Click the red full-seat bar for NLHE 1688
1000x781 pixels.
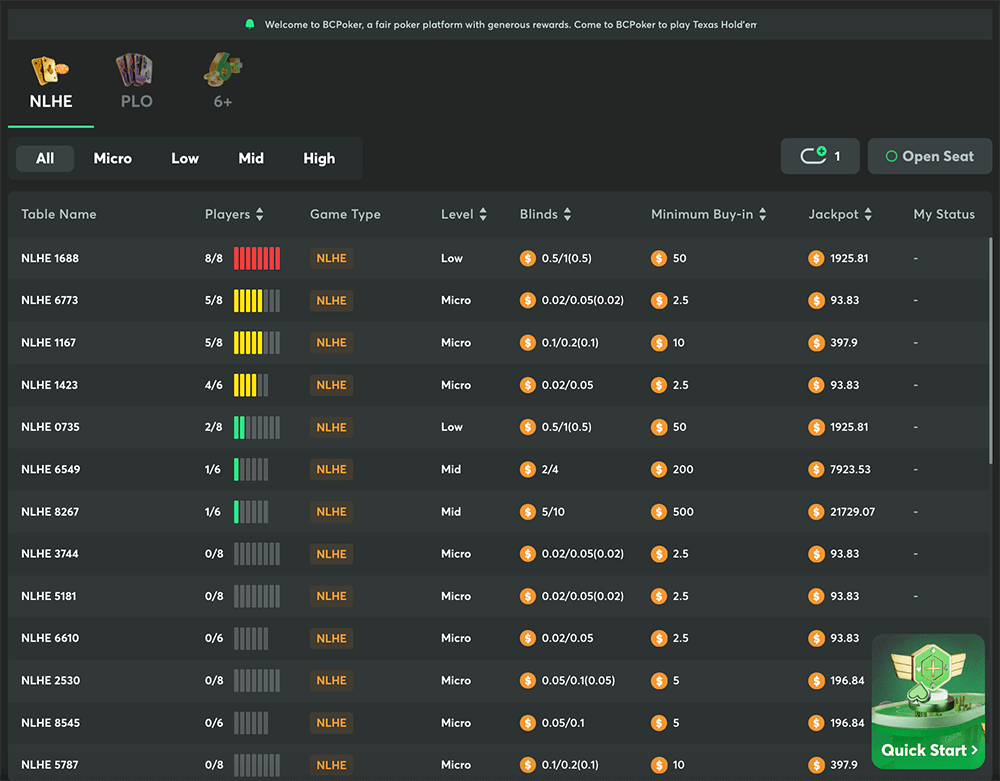point(256,258)
